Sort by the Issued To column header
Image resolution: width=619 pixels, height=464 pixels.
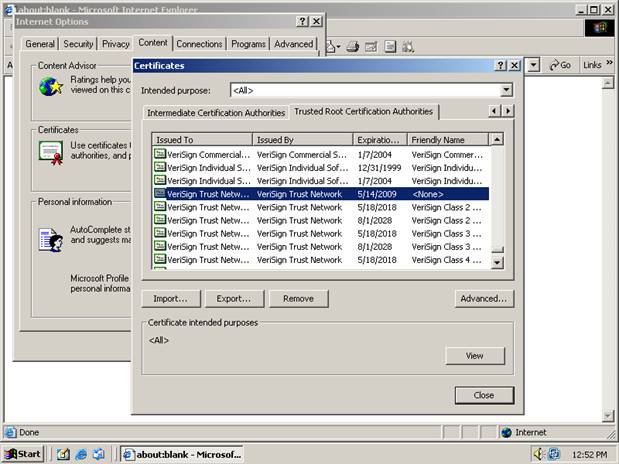pos(202,139)
